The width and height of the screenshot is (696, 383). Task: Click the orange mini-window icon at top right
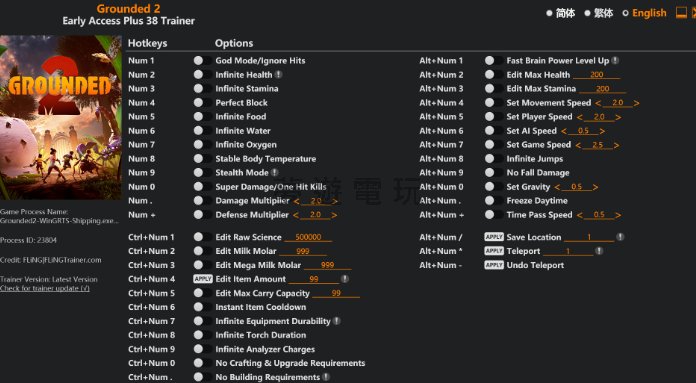[681, 12]
